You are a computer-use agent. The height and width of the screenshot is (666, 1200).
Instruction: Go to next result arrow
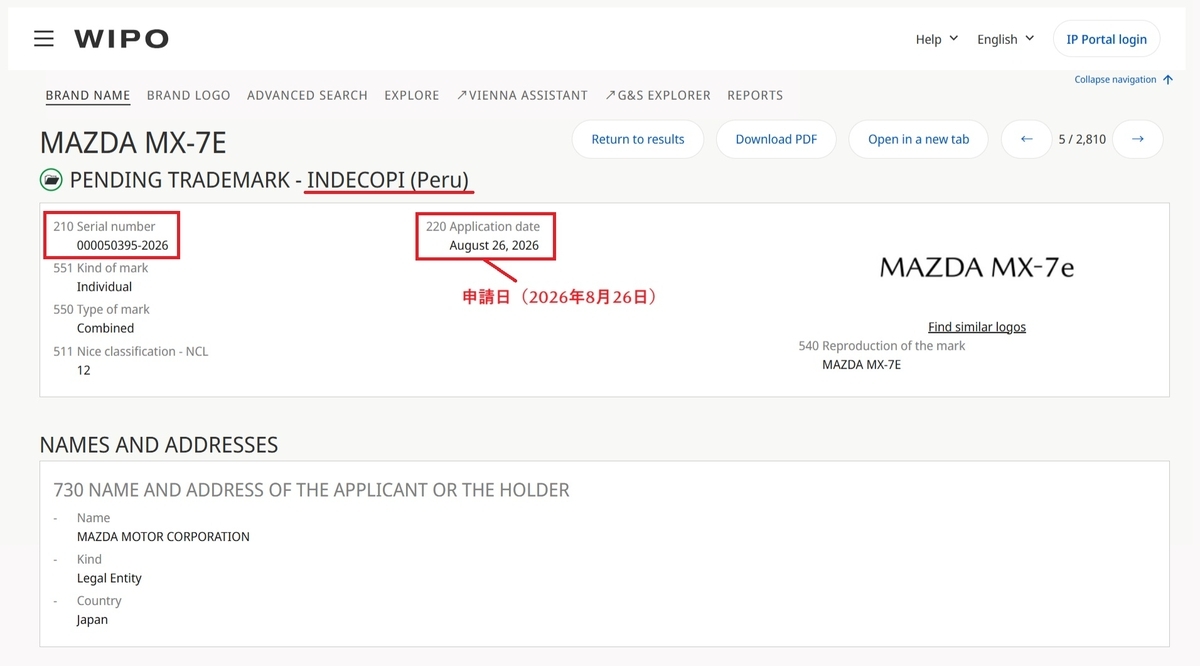pos(1137,139)
